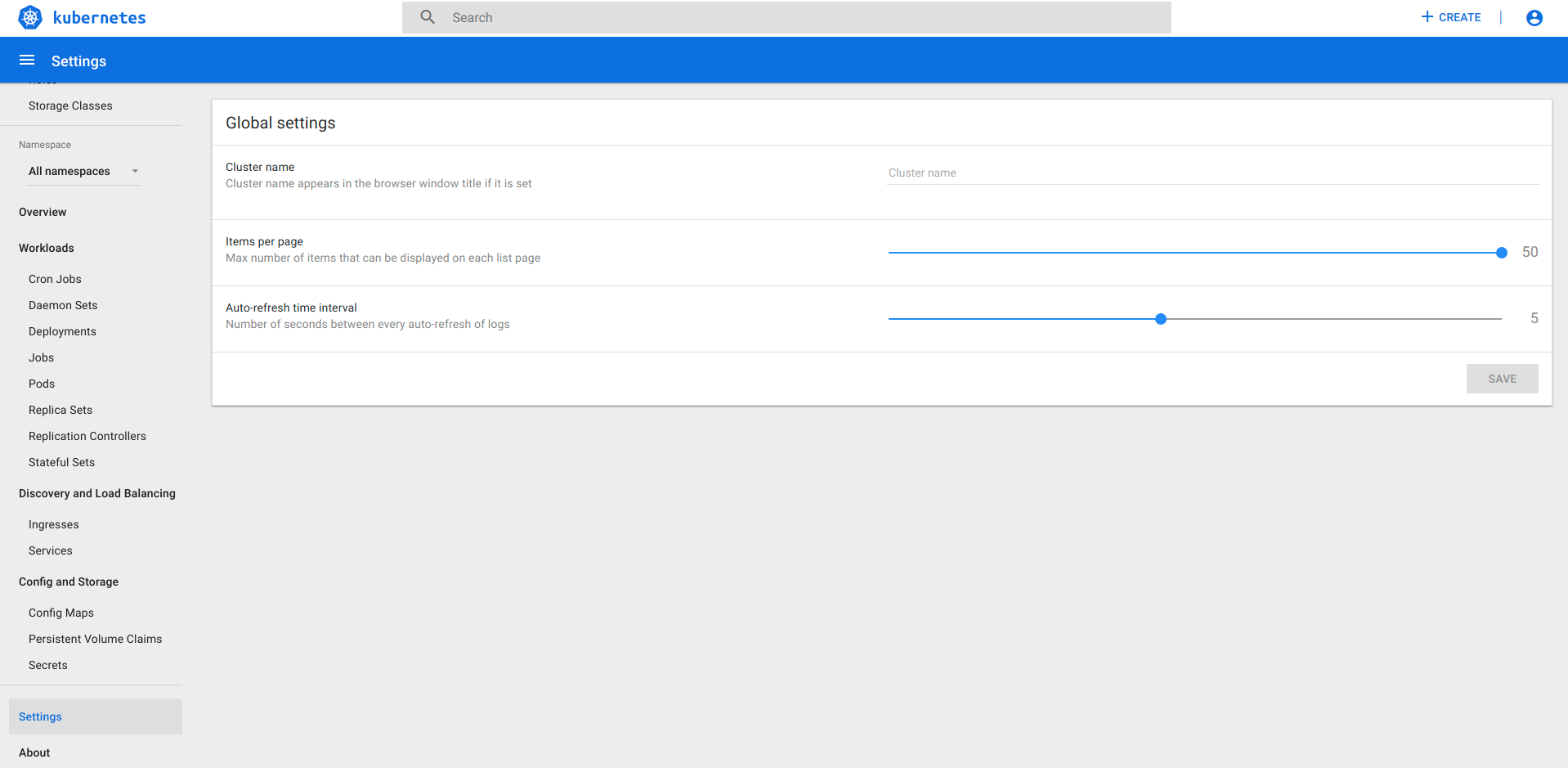Click the Auto-refresh value 5
The height and width of the screenshot is (768, 1568).
click(1534, 318)
